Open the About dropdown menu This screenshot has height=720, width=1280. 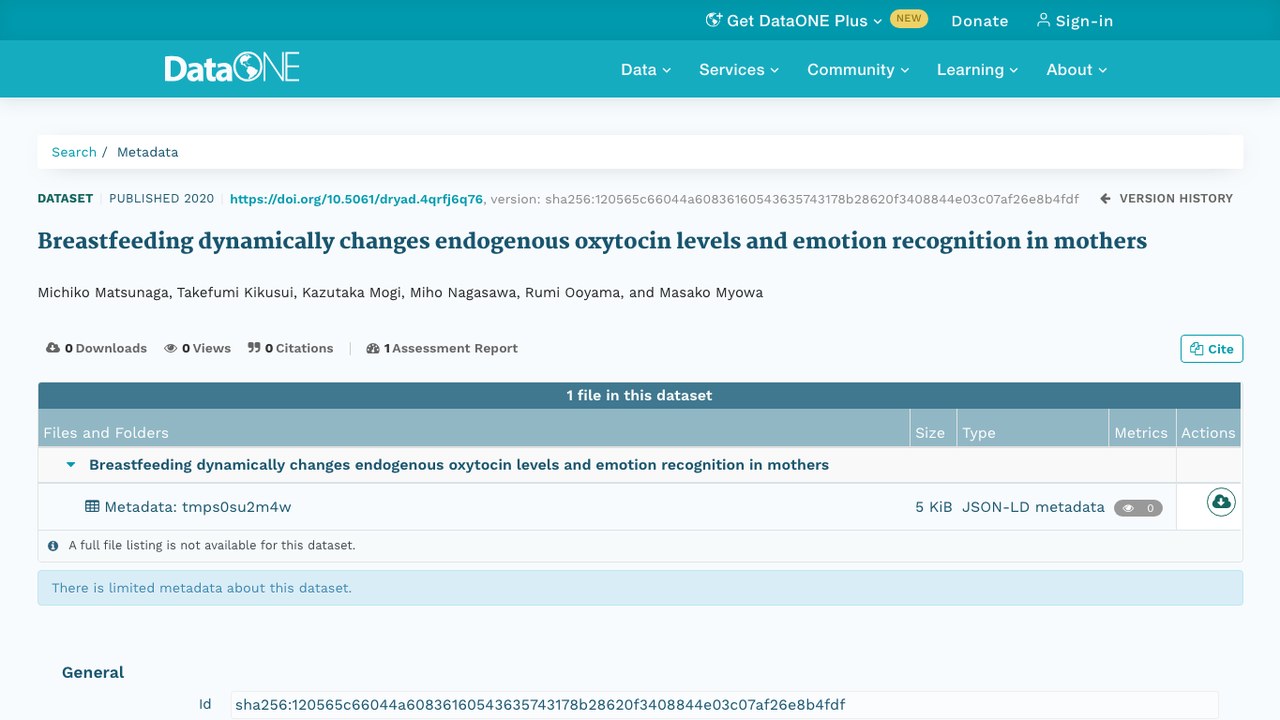click(x=1077, y=70)
